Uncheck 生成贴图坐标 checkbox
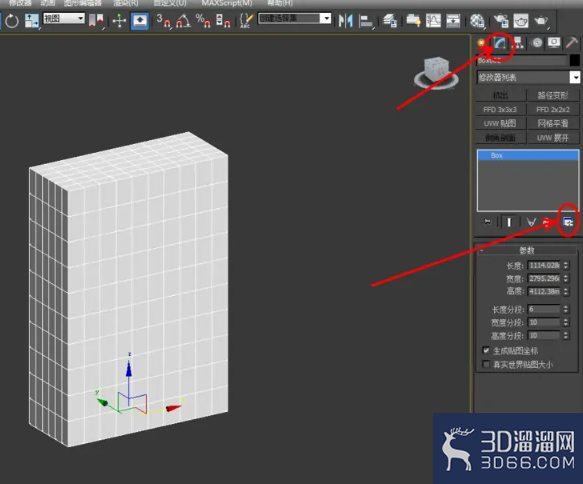 [486, 350]
